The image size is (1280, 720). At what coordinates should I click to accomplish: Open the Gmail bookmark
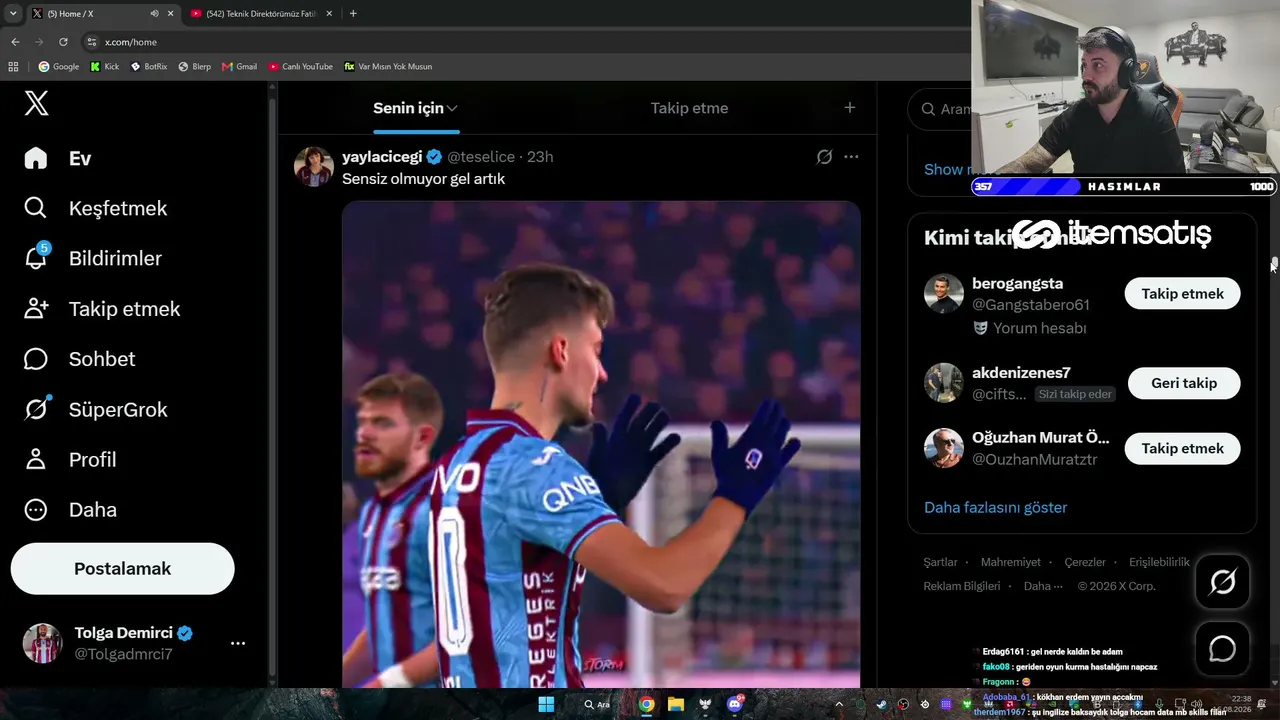click(240, 67)
